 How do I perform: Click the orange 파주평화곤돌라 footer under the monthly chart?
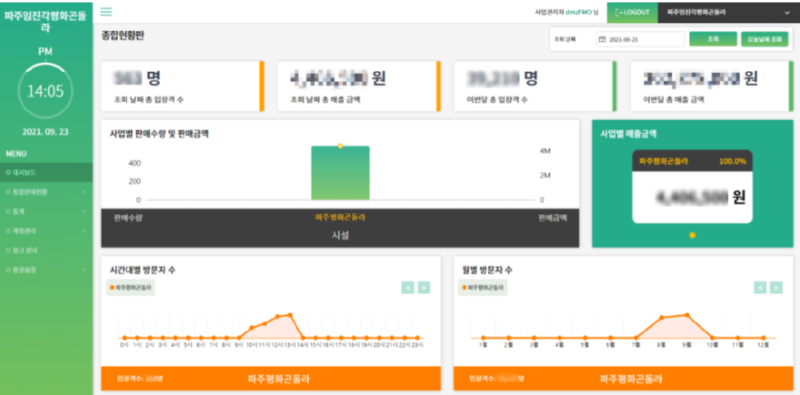pyautogui.click(x=623, y=379)
